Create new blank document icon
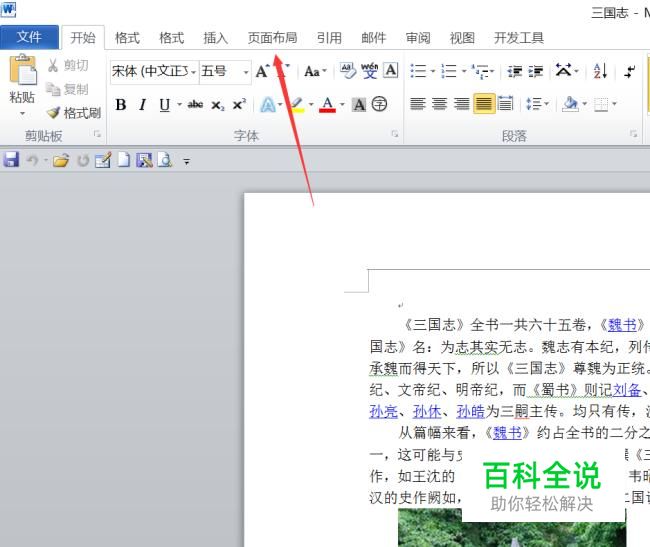 point(124,160)
